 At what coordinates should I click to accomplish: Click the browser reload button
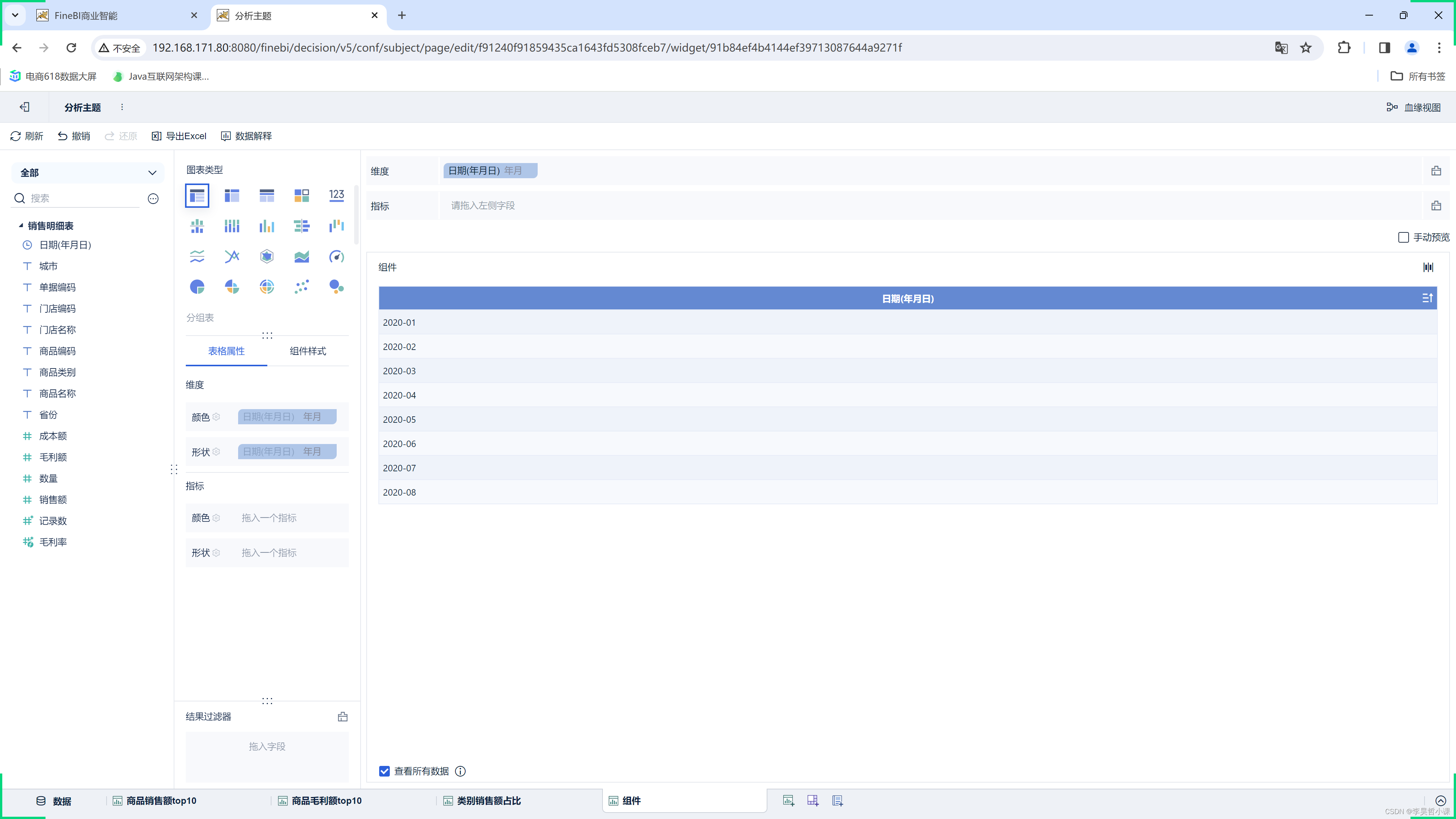(x=71, y=47)
